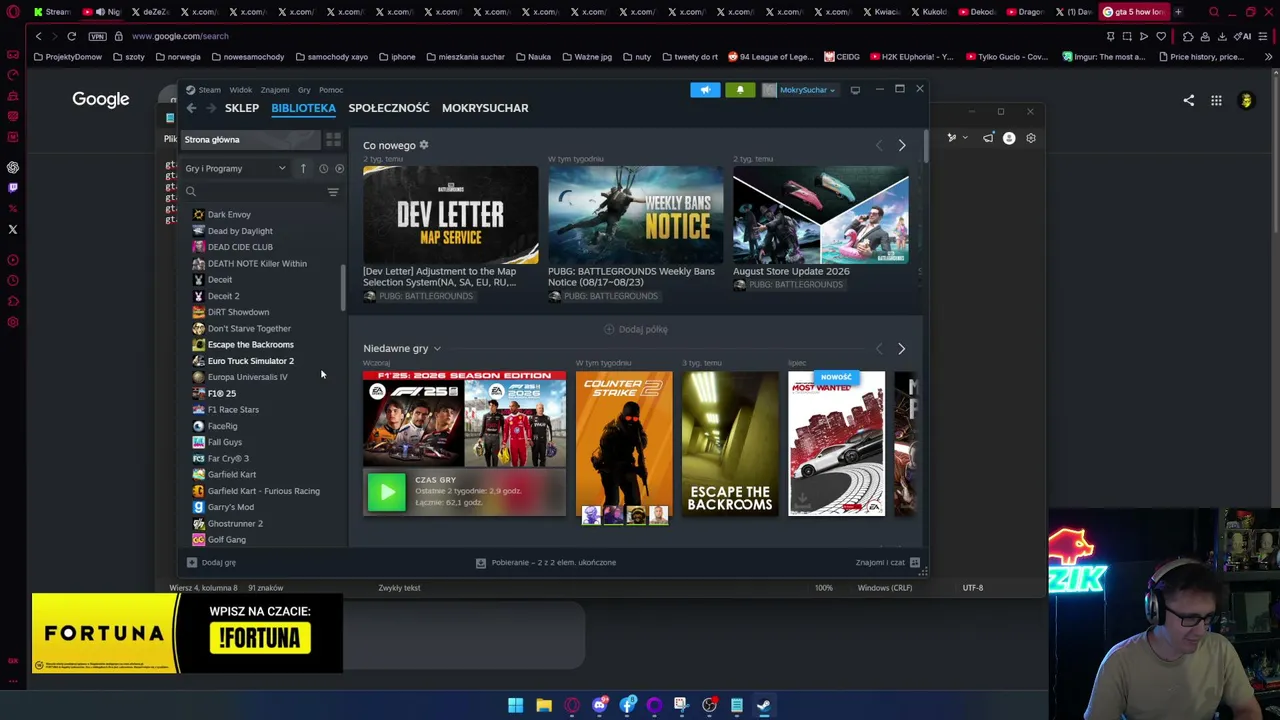Click Notepad 100% zoom status entry
This screenshot has height=720, width=1280.
click(823, 588)
